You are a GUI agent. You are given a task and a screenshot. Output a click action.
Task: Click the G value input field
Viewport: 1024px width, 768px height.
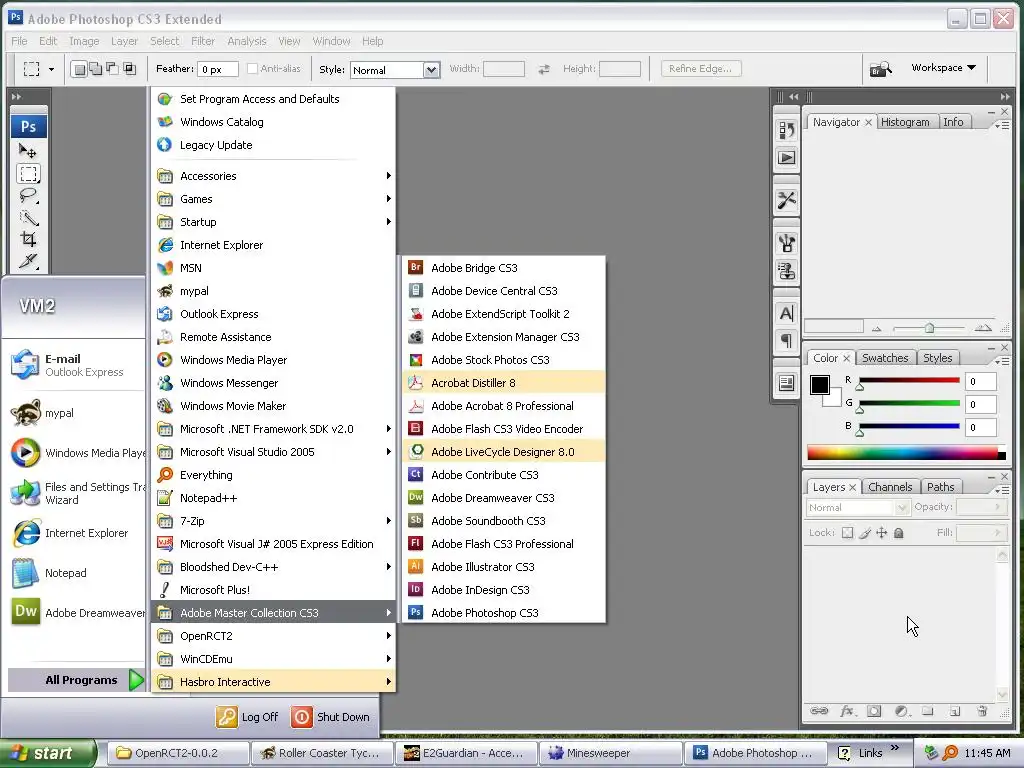tap(981, 404)
